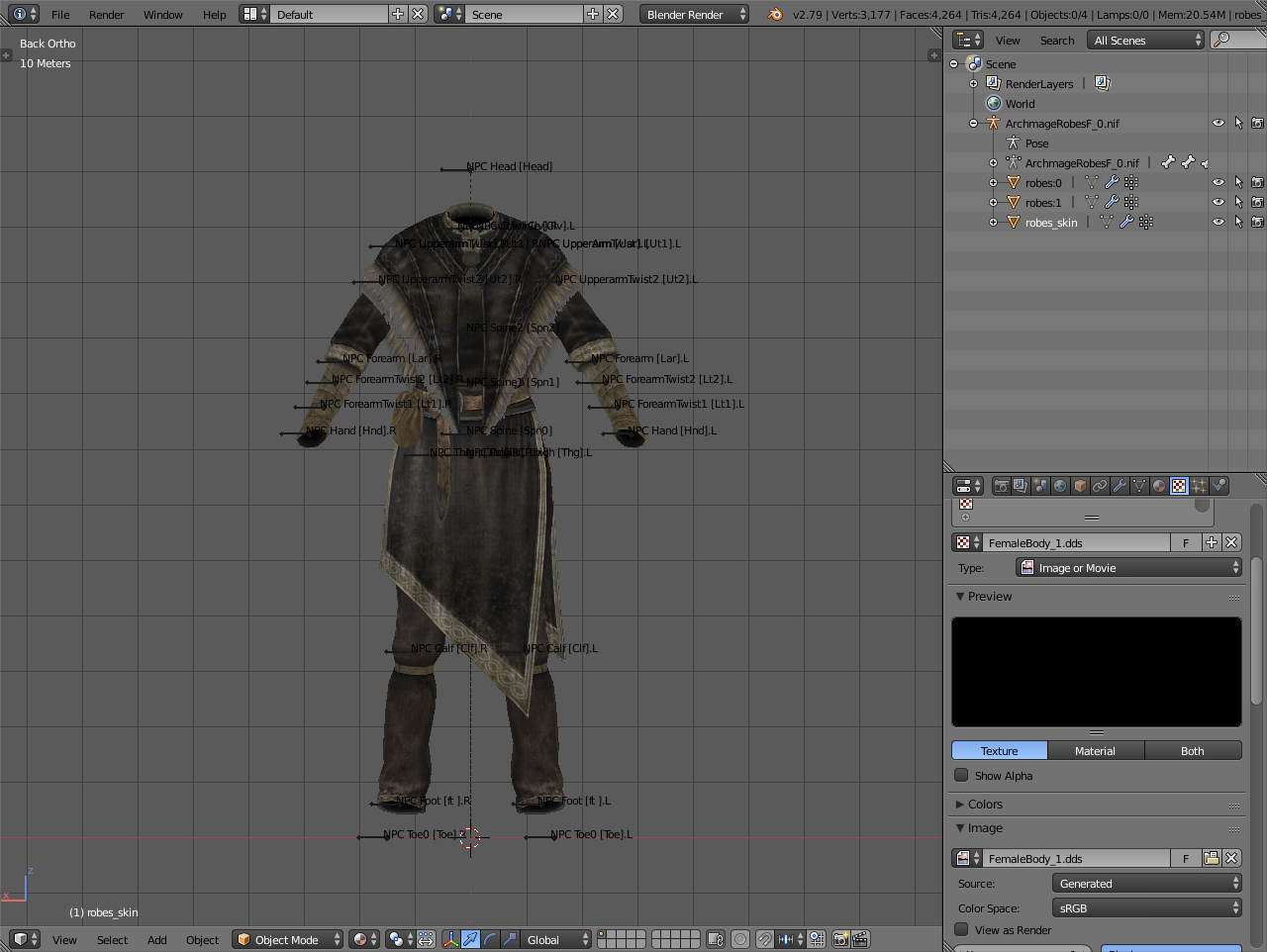
Task: Open the Texture properties tab (checker icon)
Action: click(1179, 486)
